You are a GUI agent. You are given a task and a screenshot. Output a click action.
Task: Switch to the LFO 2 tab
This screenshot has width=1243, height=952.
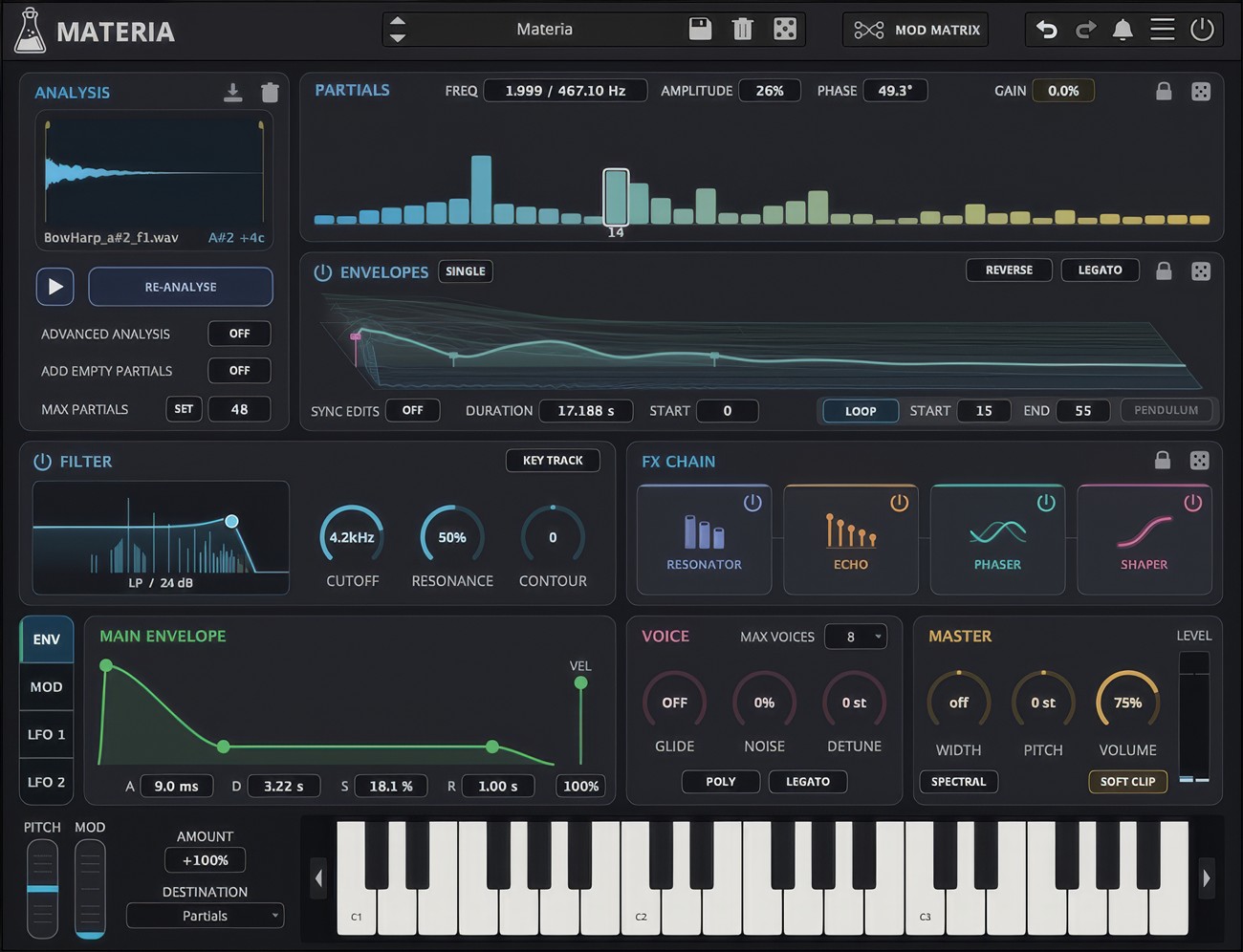point(46,782)
